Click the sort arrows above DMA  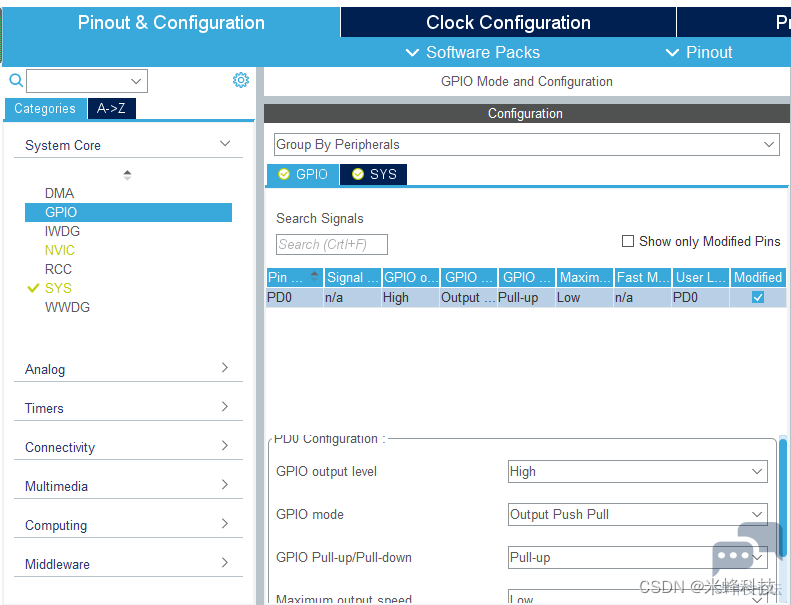(x=127, y=175)
